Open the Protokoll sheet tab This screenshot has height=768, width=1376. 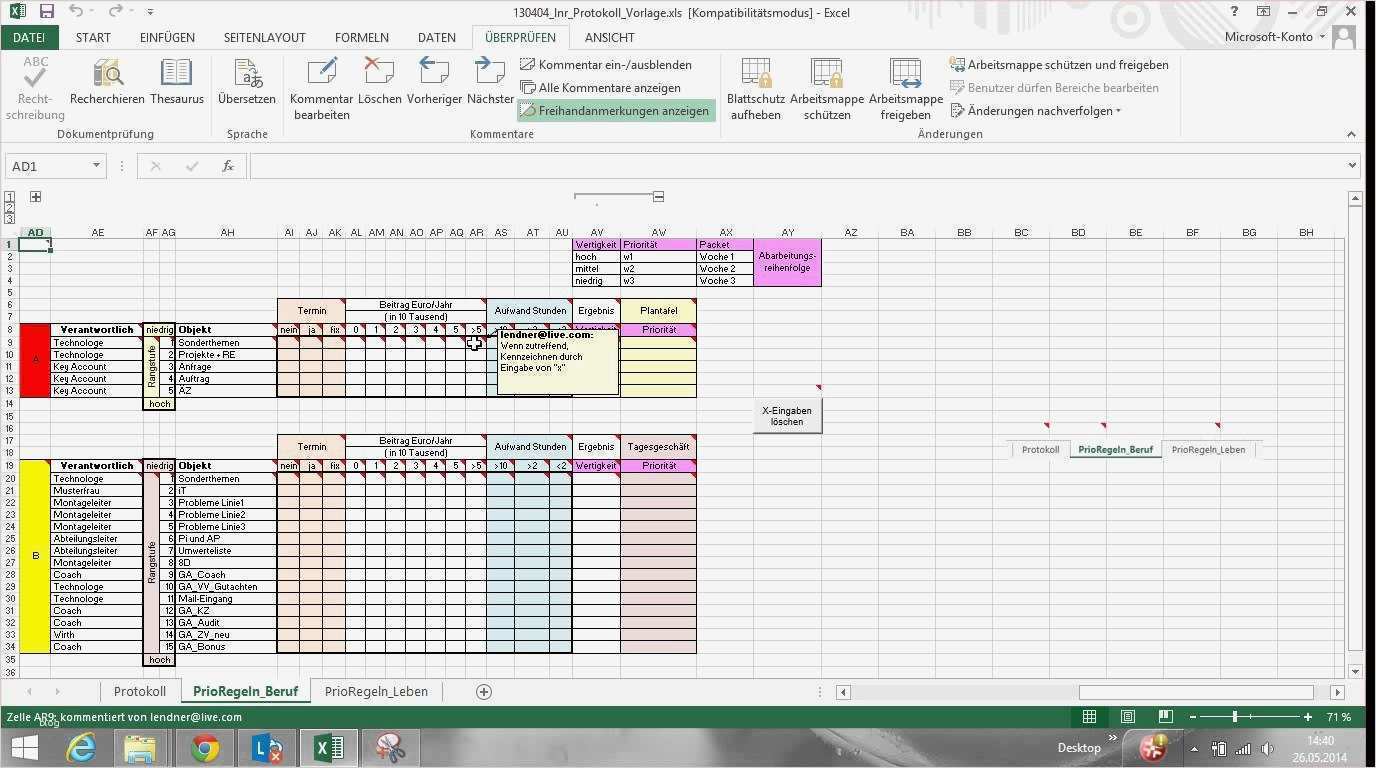(139, 691)
